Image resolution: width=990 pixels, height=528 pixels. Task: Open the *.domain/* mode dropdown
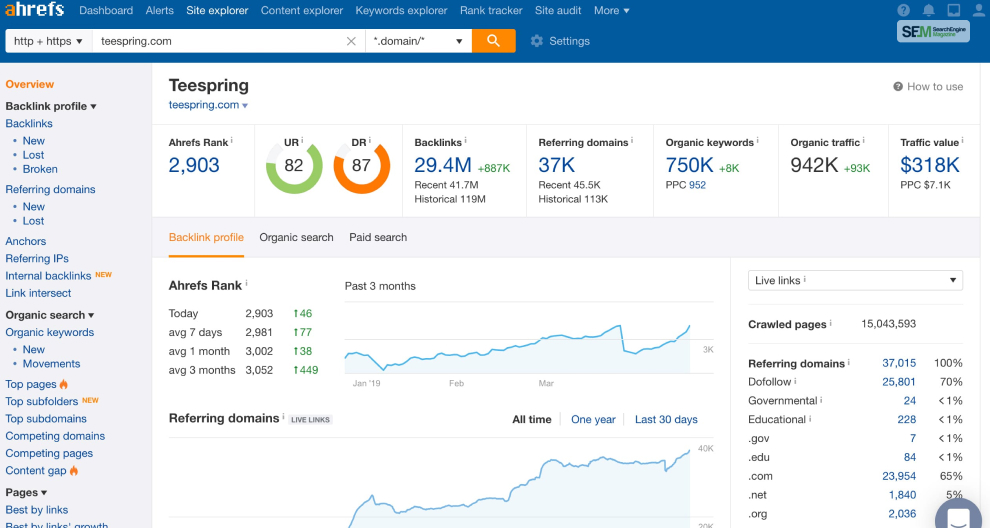pyautogui.click(x=419, y=41)
